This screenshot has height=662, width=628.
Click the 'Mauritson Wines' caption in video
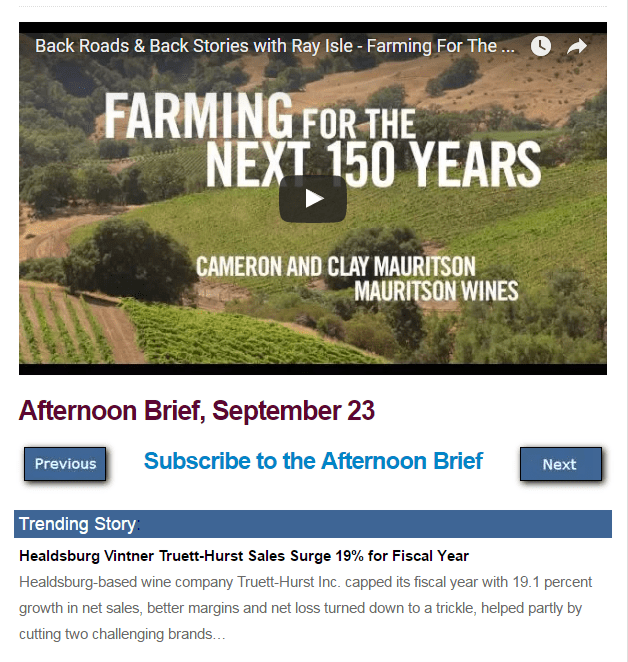coord(436,292)
